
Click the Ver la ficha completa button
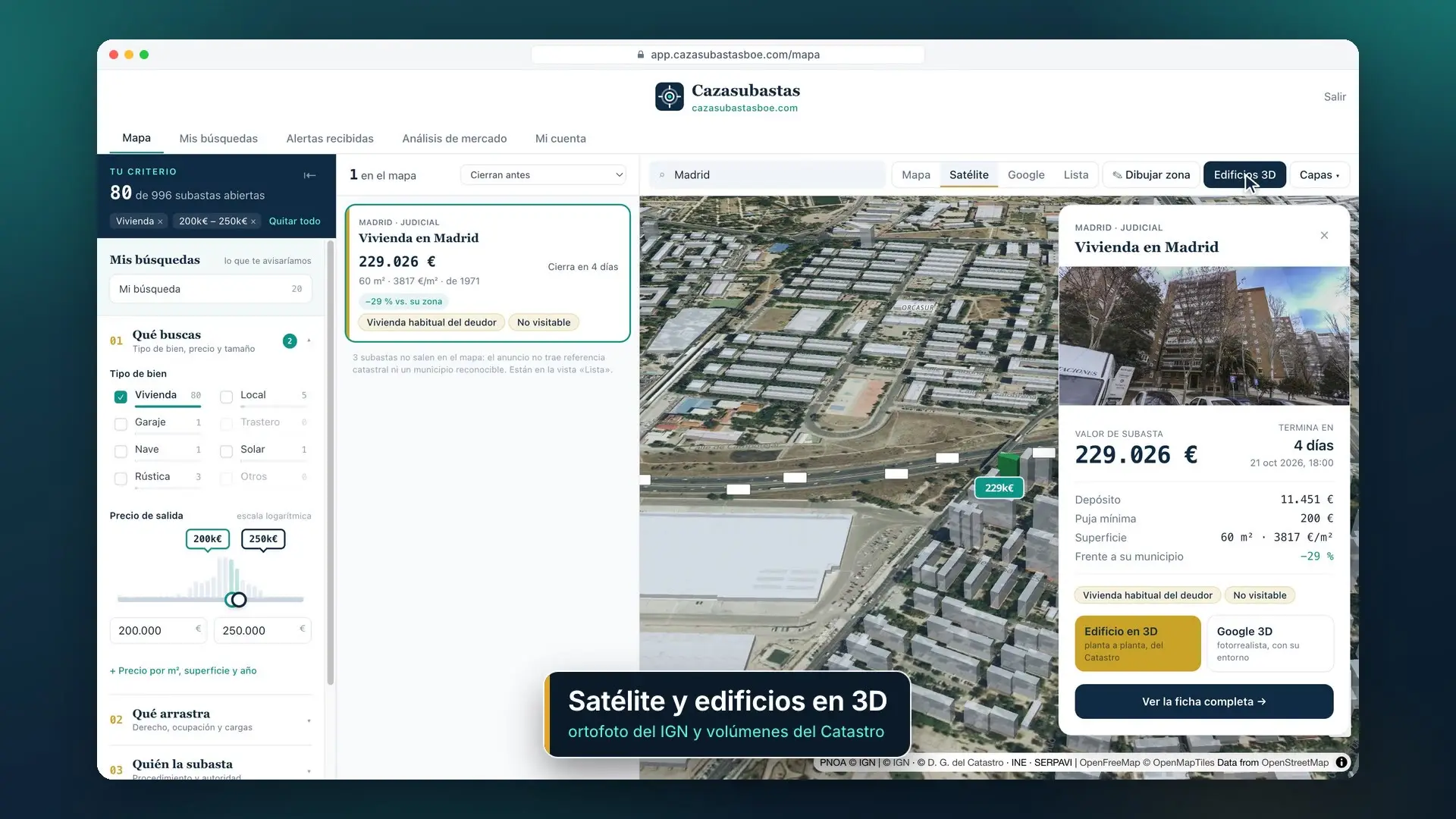[x=1203, y=701]
